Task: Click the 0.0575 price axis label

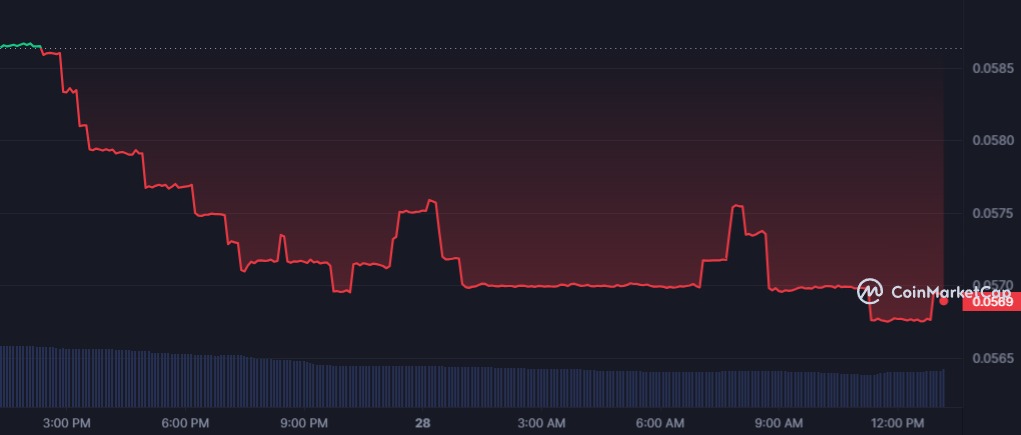Action: pos(991,213)
